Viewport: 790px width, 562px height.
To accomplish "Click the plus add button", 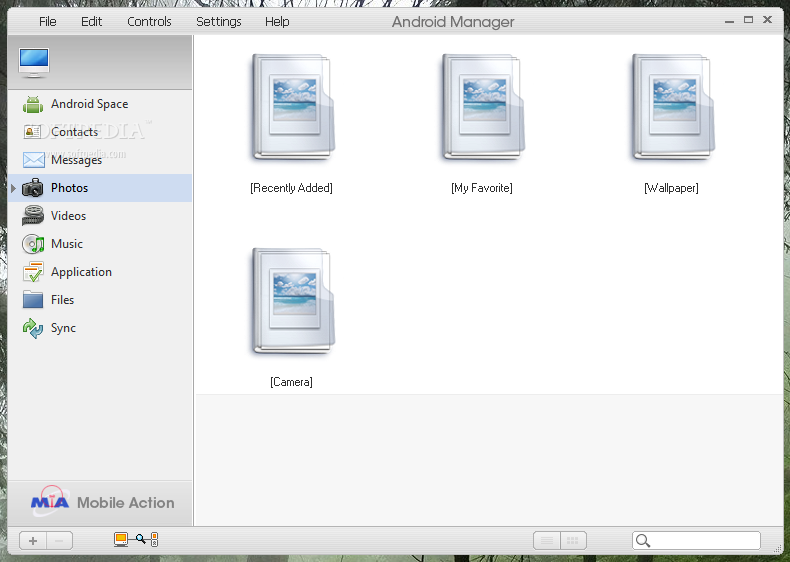I will (33, 541).
